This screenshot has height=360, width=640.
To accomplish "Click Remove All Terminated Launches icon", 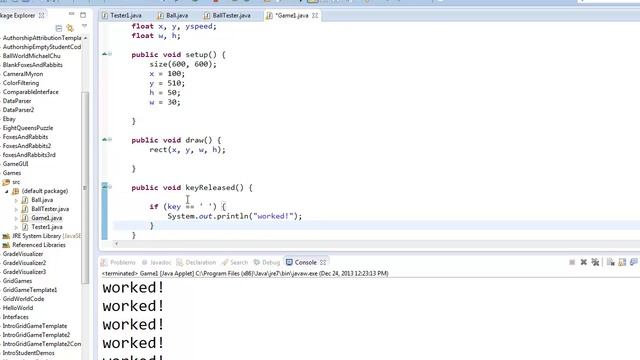I will tap(596, 262).
